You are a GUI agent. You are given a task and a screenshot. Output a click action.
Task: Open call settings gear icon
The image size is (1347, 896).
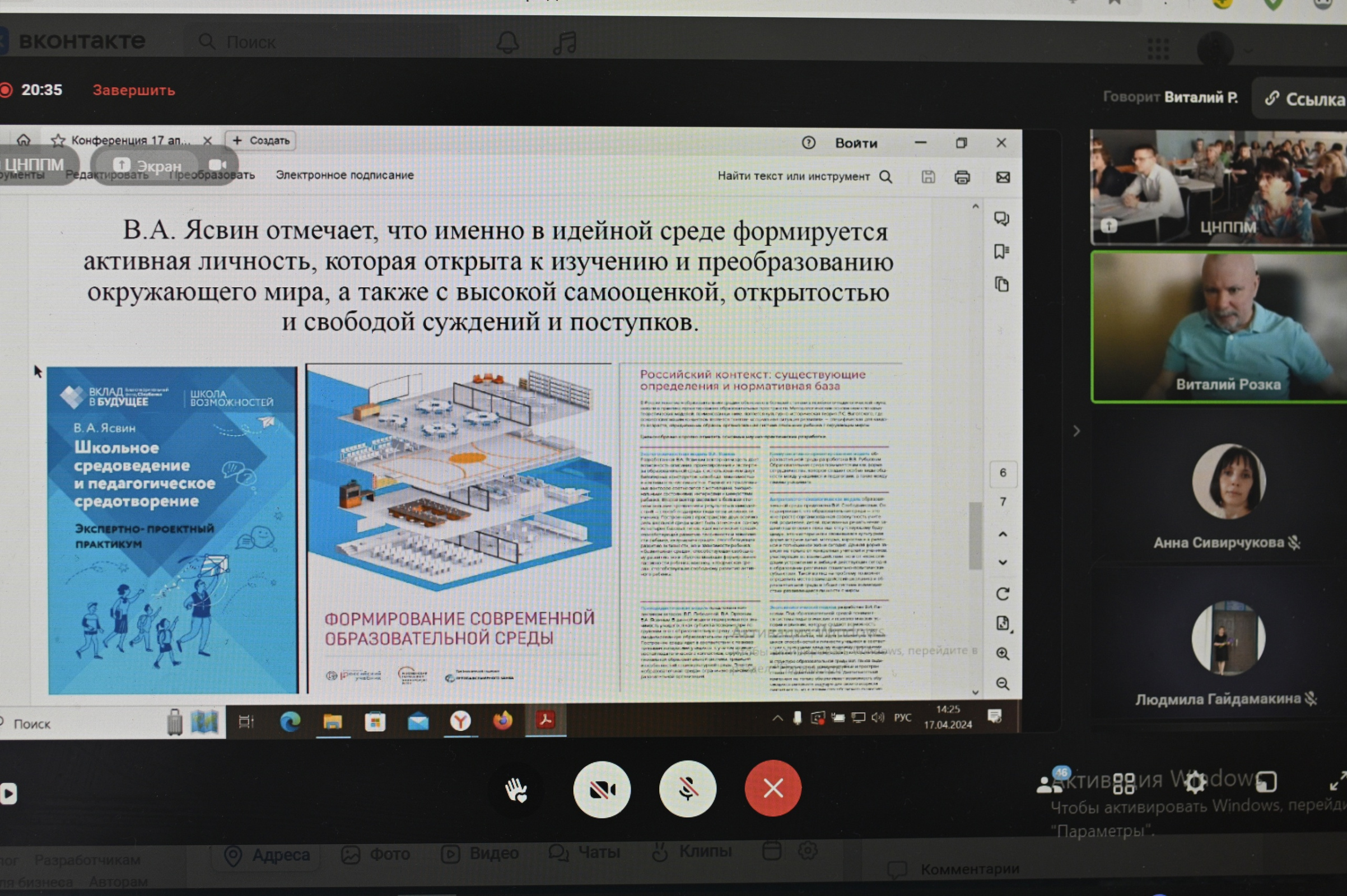click(x=1195, y=782)
